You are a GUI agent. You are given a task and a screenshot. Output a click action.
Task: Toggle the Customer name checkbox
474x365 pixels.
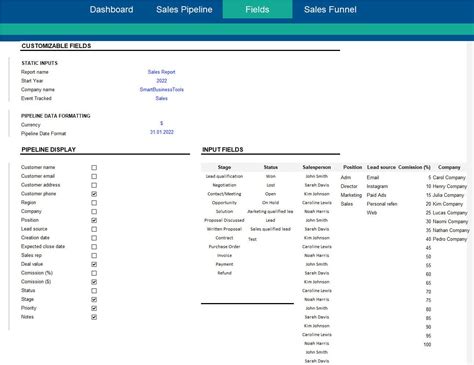(94, 168)
